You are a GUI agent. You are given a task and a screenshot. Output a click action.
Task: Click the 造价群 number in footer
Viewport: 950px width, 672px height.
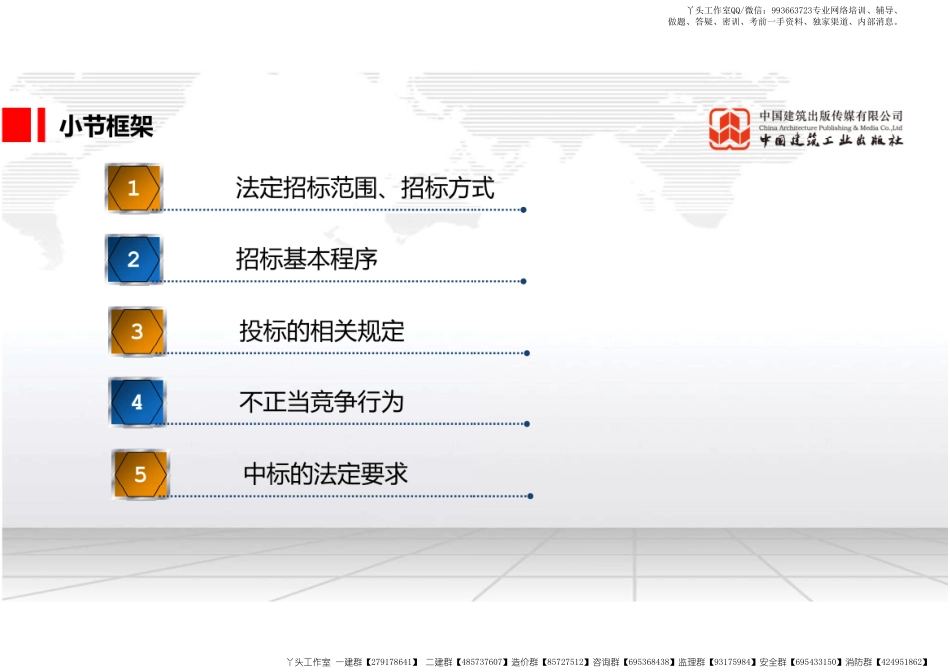point(550,662)
